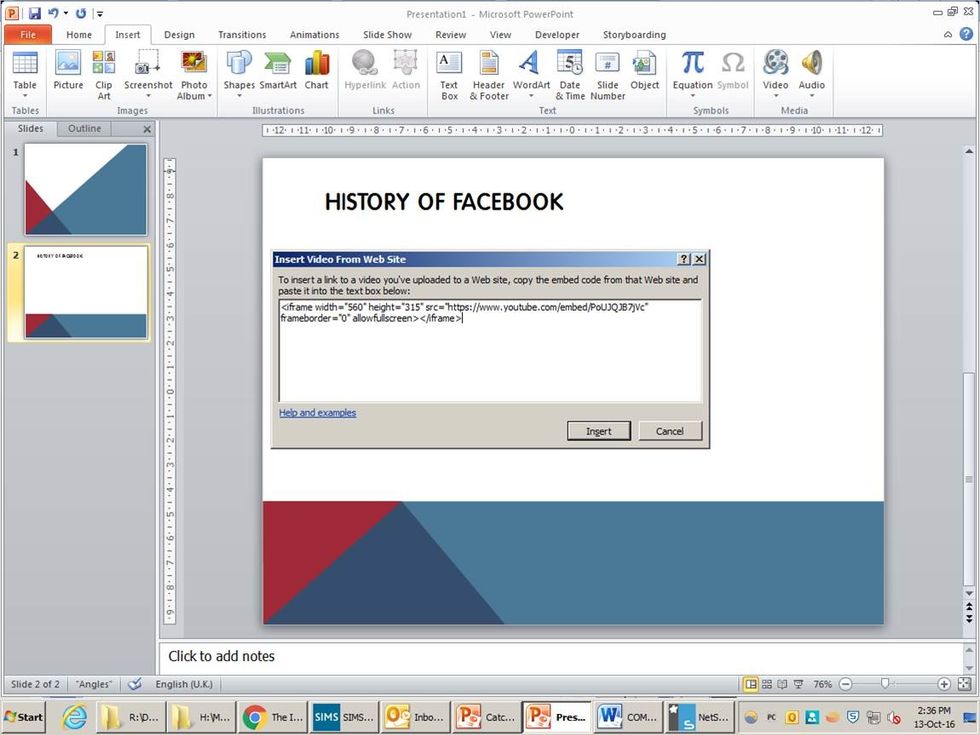
Task: Click Insert button in the dialog
Action: point(599,431)
